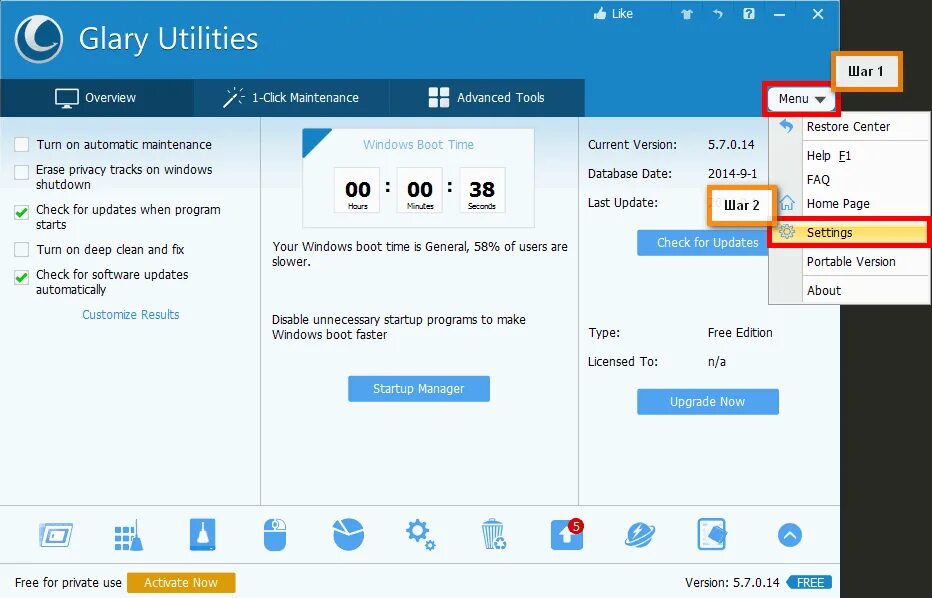Open the File Shredder eraser icon
Image resolution: width=932 pixels, height=598 pixels.
point(711,534)
